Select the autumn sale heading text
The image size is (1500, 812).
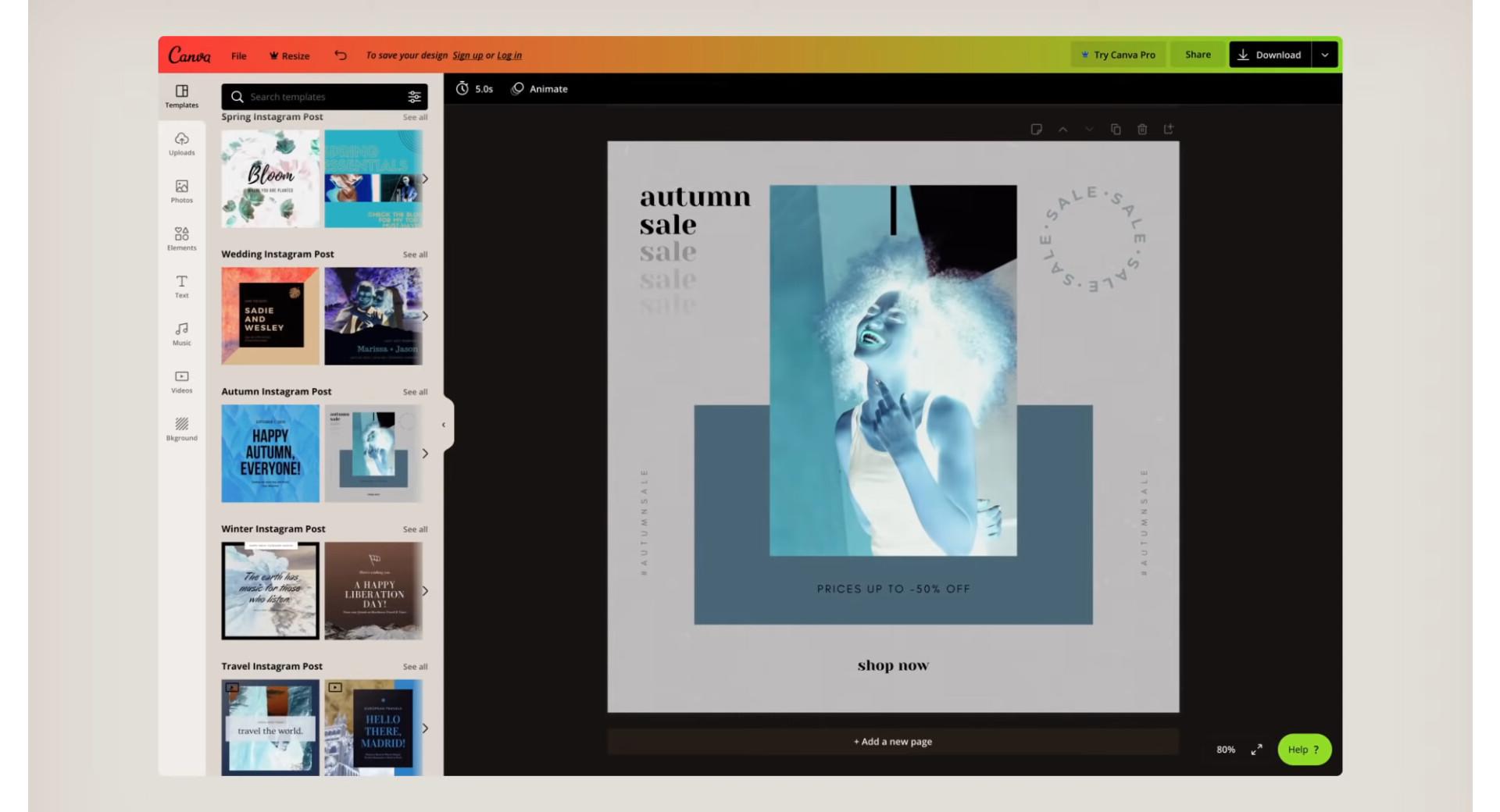pos(695,211)
